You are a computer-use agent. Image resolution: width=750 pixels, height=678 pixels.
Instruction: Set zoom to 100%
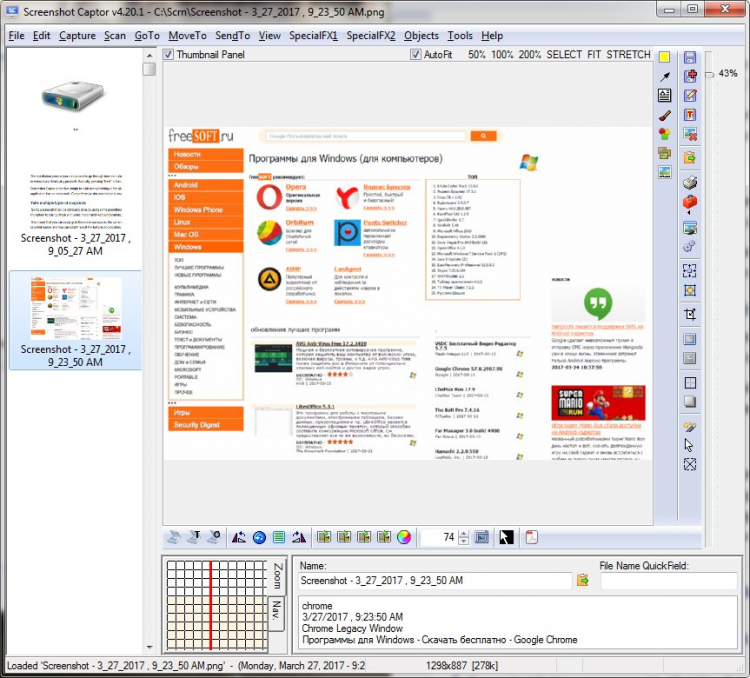502,55
